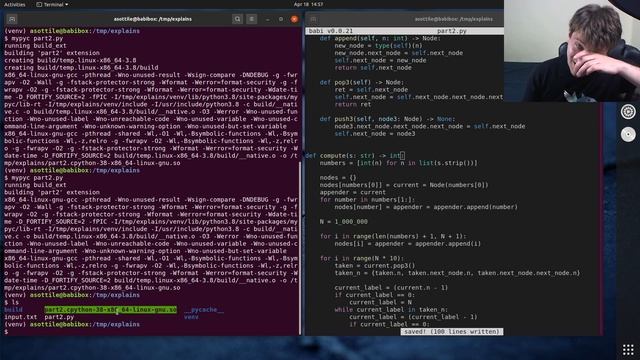Click 'taken = current.pop3()' code line
Image resolution: width=640 pixels, height=360 pixels.
[375, 266]
